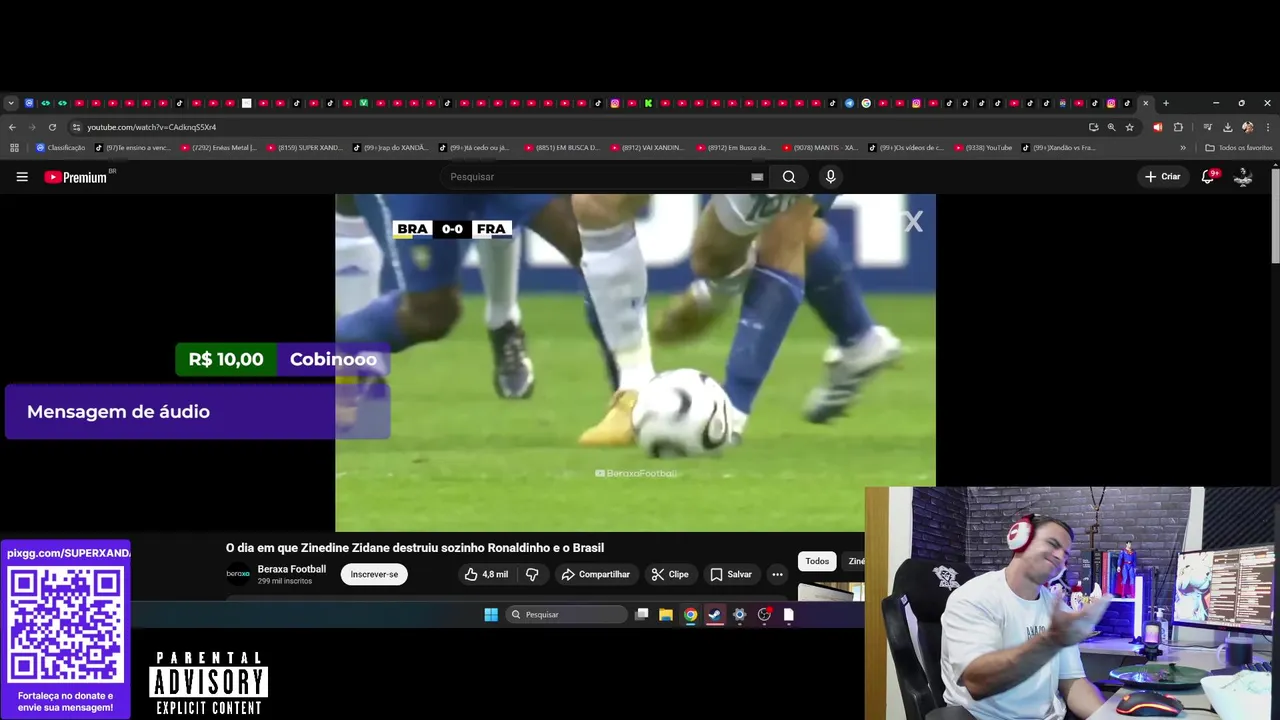Open Chrome three-dot menu
Image resolution: width=1280 pixels, height=720 pixels.
[1268, 127]
